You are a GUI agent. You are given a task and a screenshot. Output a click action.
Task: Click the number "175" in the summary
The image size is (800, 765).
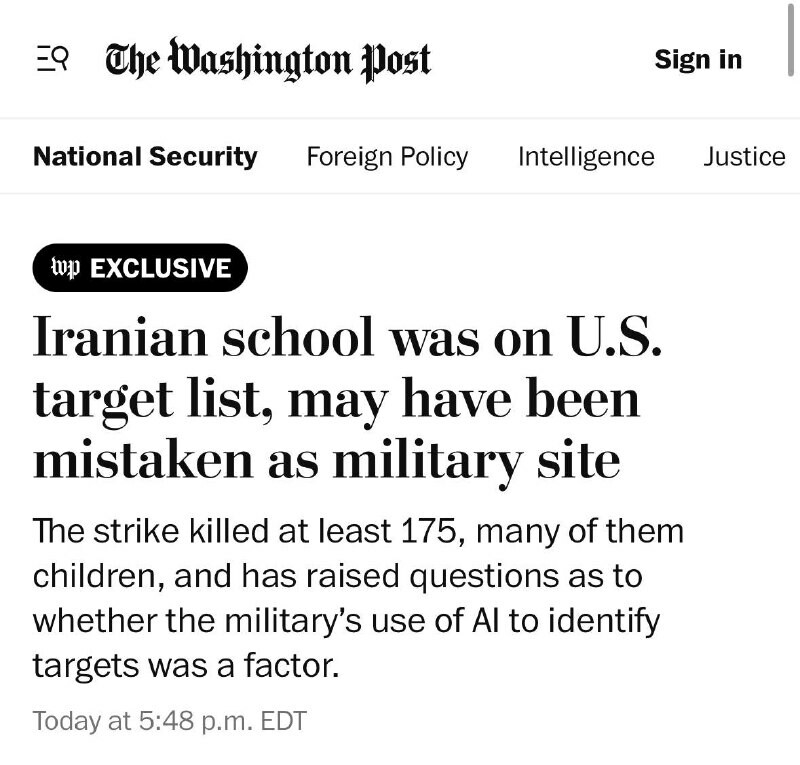[427, 531]
